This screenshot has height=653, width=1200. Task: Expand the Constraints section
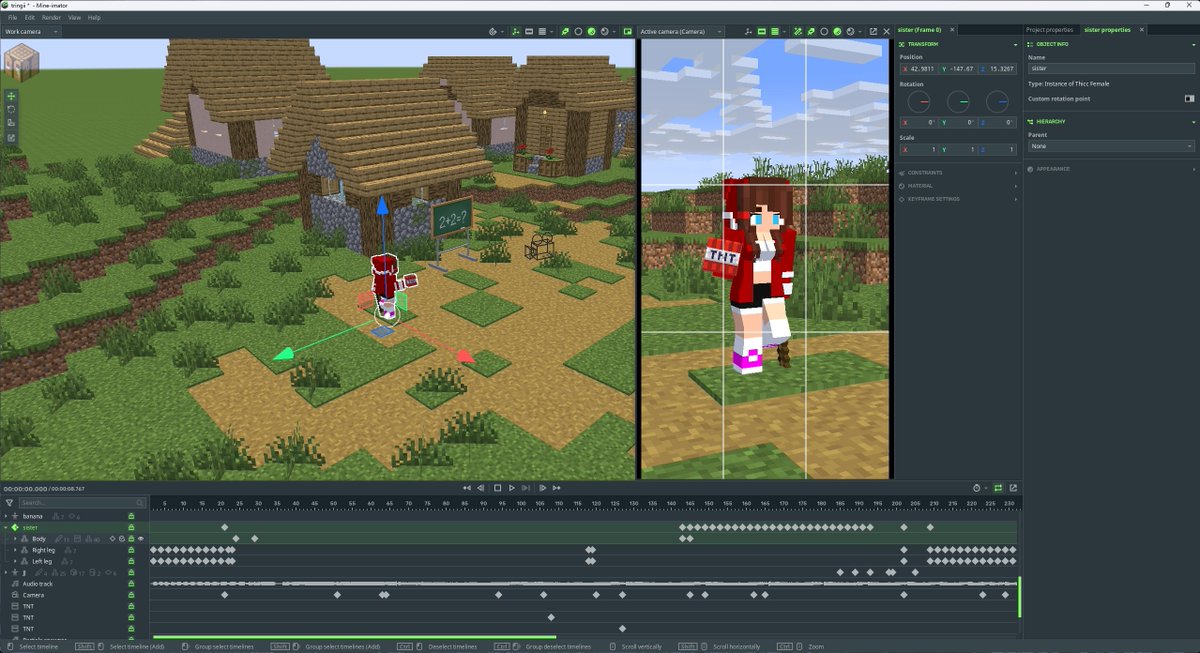point(1016,172)
